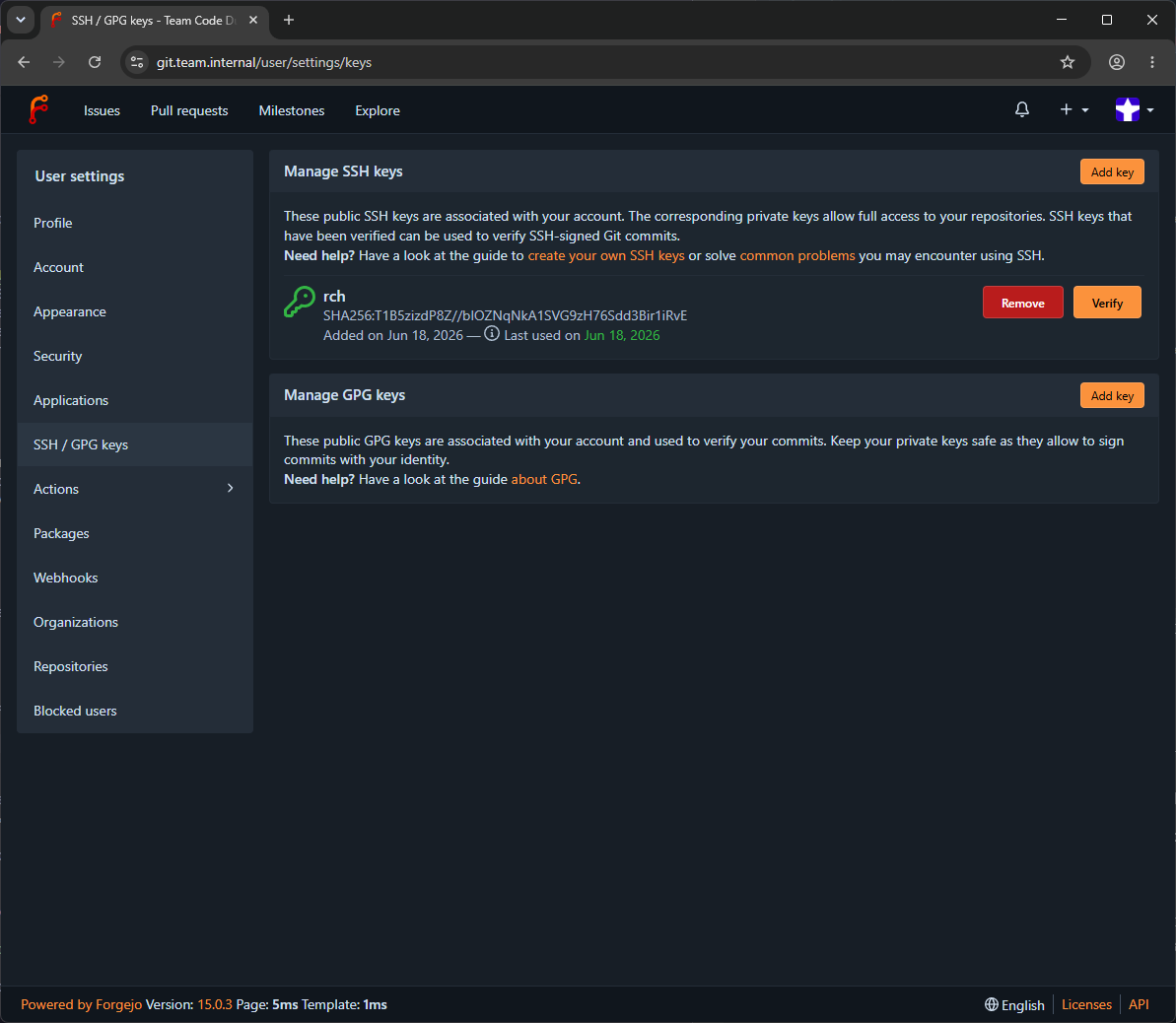Minimize the browser window
Viewport: 1176px width, 1023px height.
click(x=1062, y=21)
